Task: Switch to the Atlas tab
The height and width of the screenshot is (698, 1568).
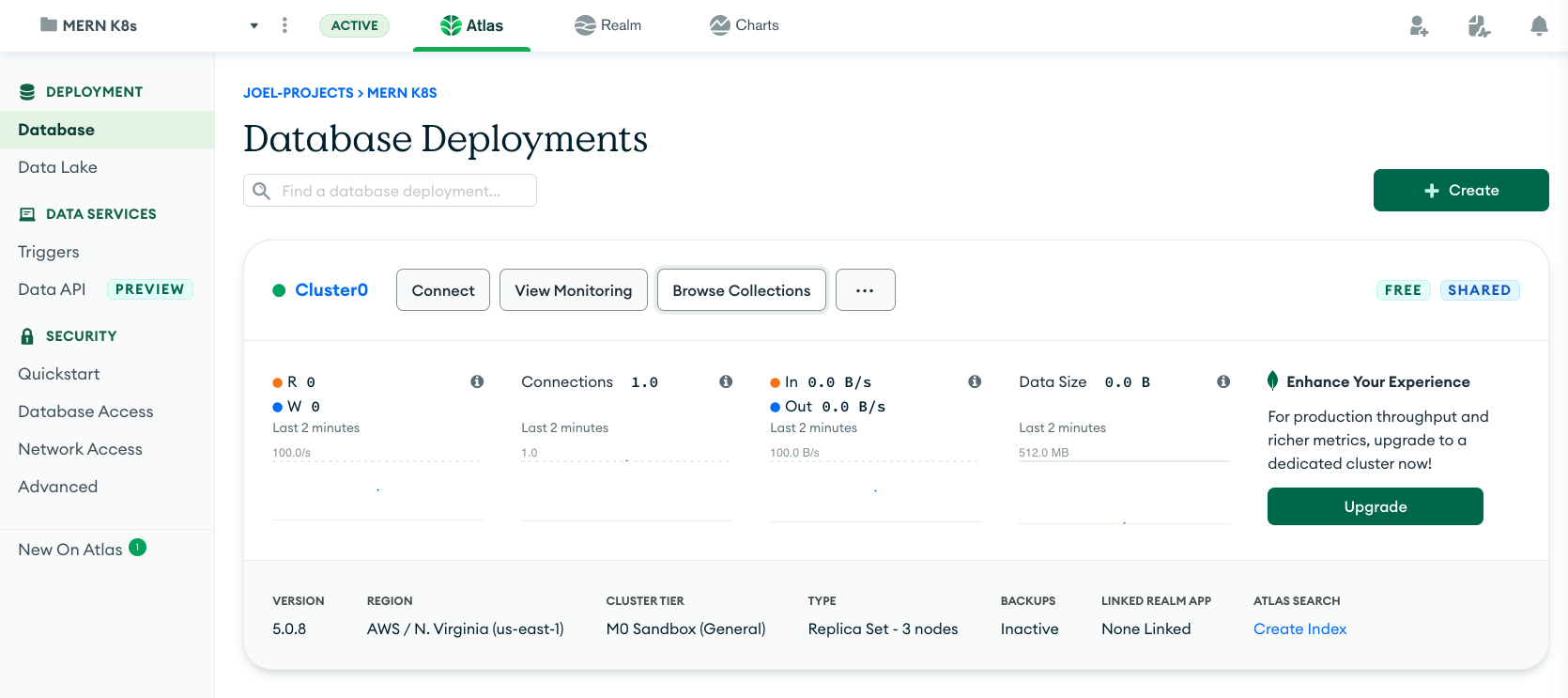Action: 471,25
